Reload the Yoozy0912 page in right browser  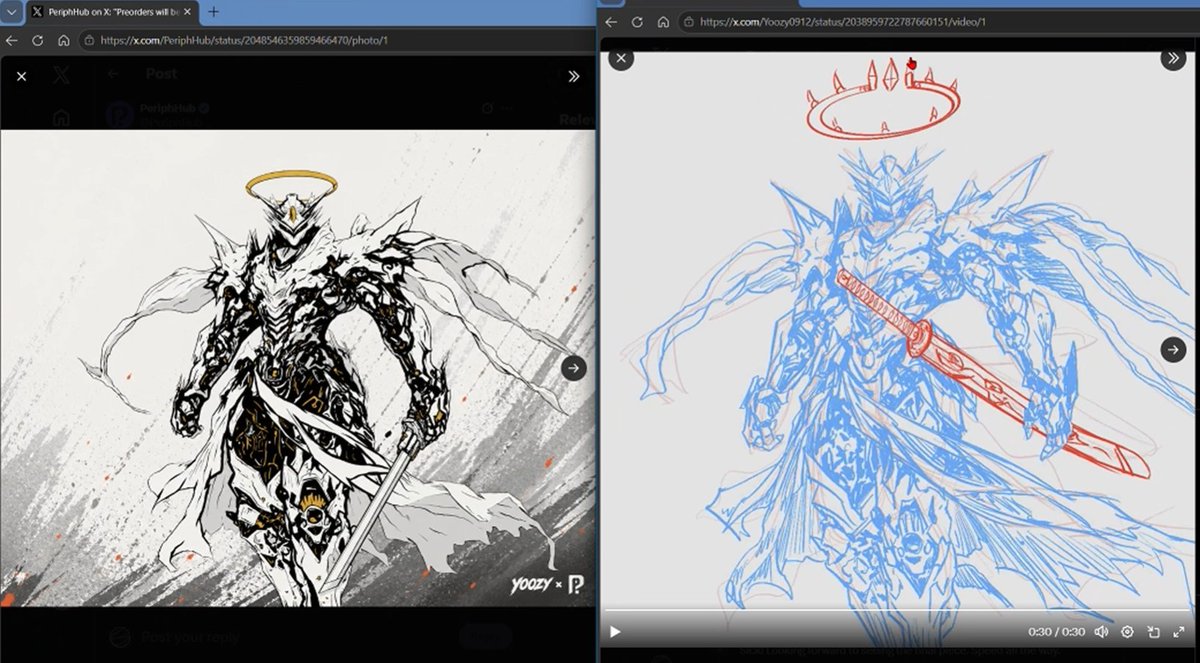[637, 21]
